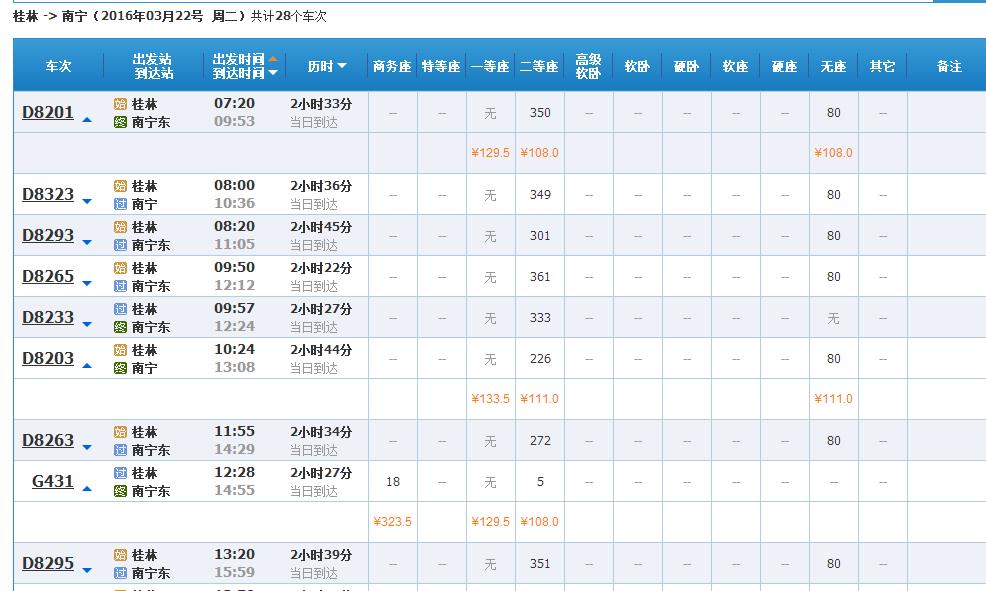
Task: Click origin icon beside D8263 桂林
Action: [120, 432]
